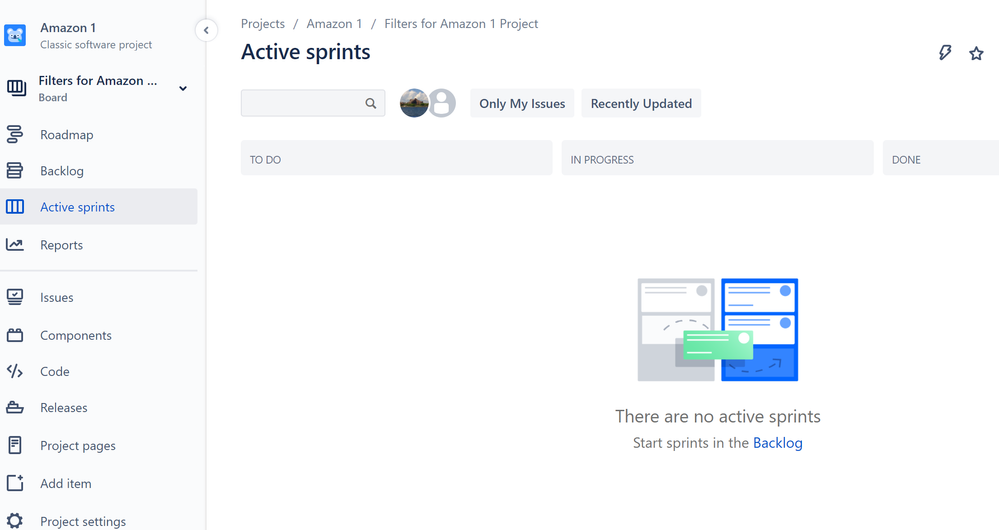The width and height of the screenshot is (999, 530).
Task: Click the Active sprints page heading
Action: pos(305,52)
